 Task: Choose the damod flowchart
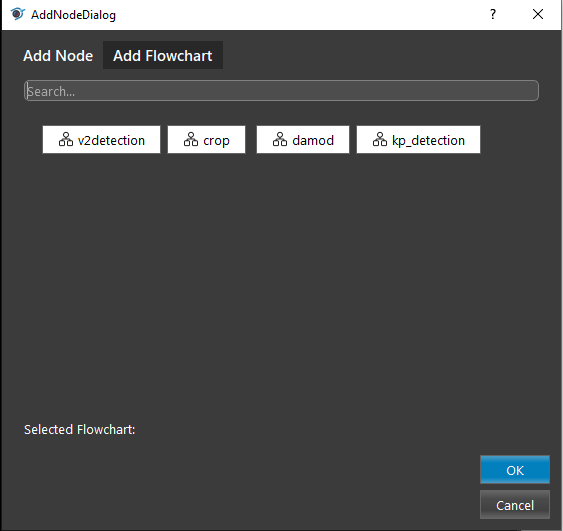click(303, 140)
